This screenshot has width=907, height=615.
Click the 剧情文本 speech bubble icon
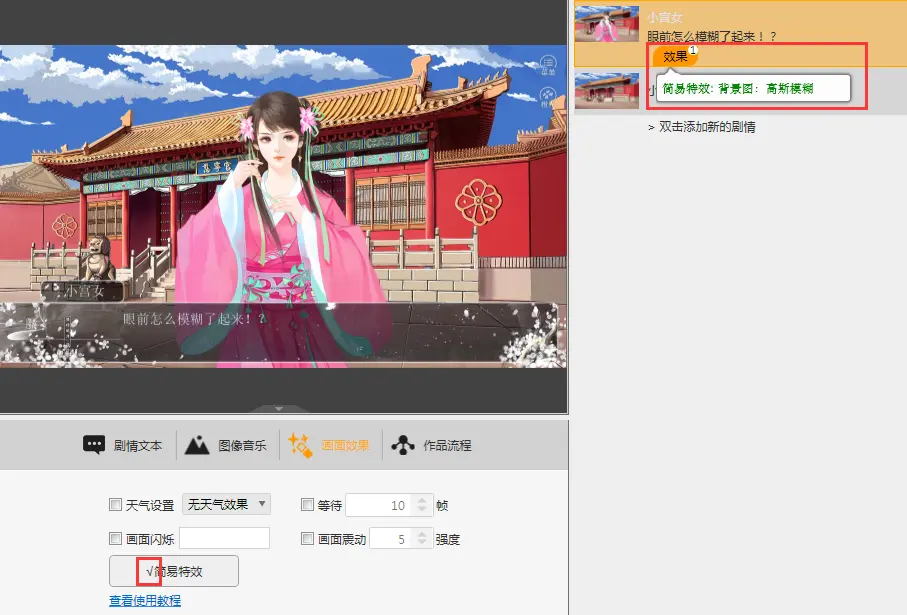click(94, 445)
